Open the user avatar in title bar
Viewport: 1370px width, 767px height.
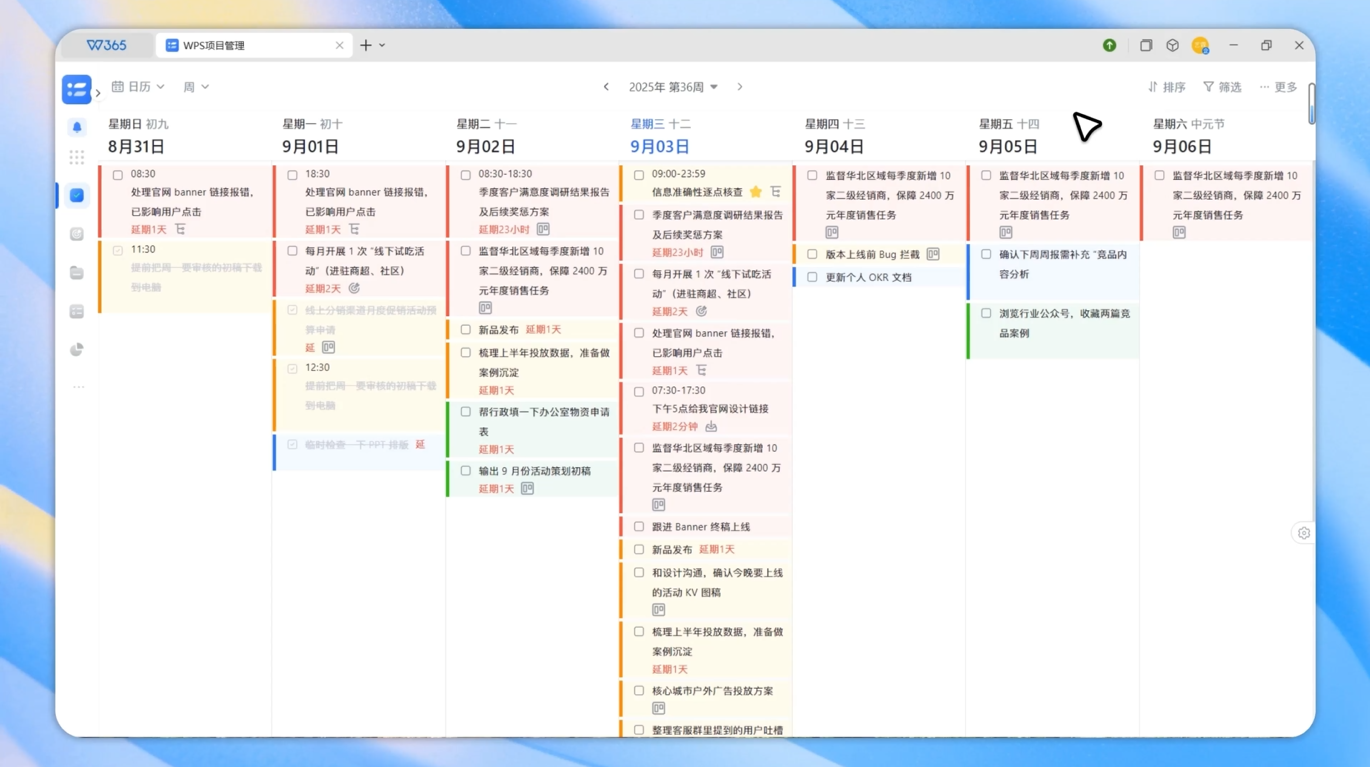[1200, 45]
